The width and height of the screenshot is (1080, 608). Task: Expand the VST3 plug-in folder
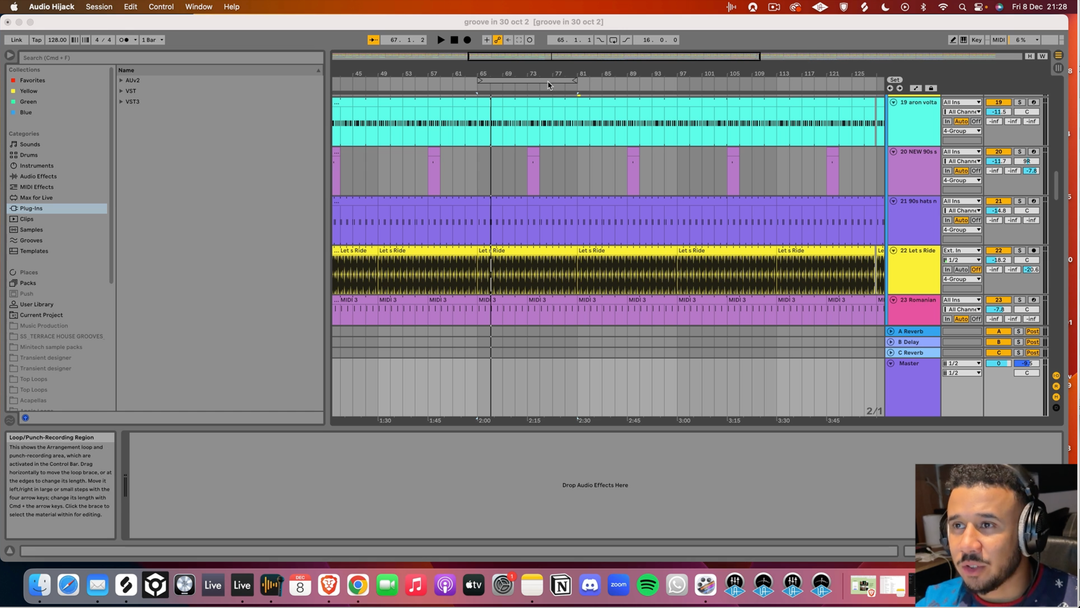click(x=122, y=101)
